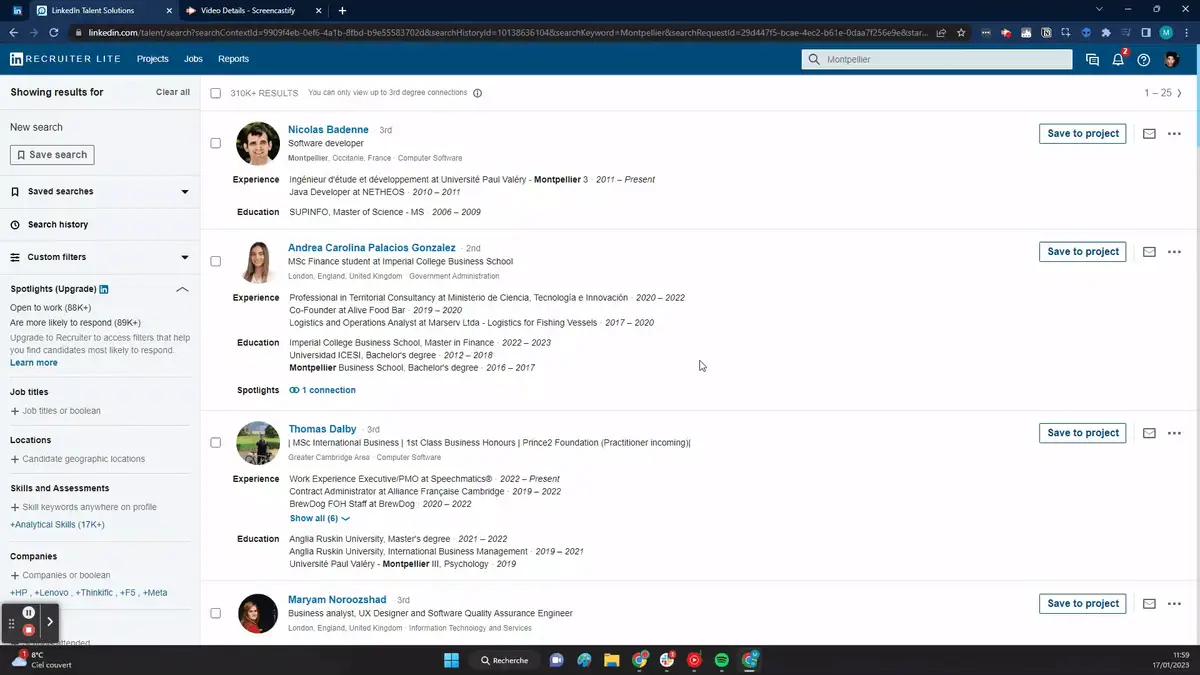Switch to Video Details - Screencastify tab
The width and height of the screenshot is (1200, 675).
point(254,10)
